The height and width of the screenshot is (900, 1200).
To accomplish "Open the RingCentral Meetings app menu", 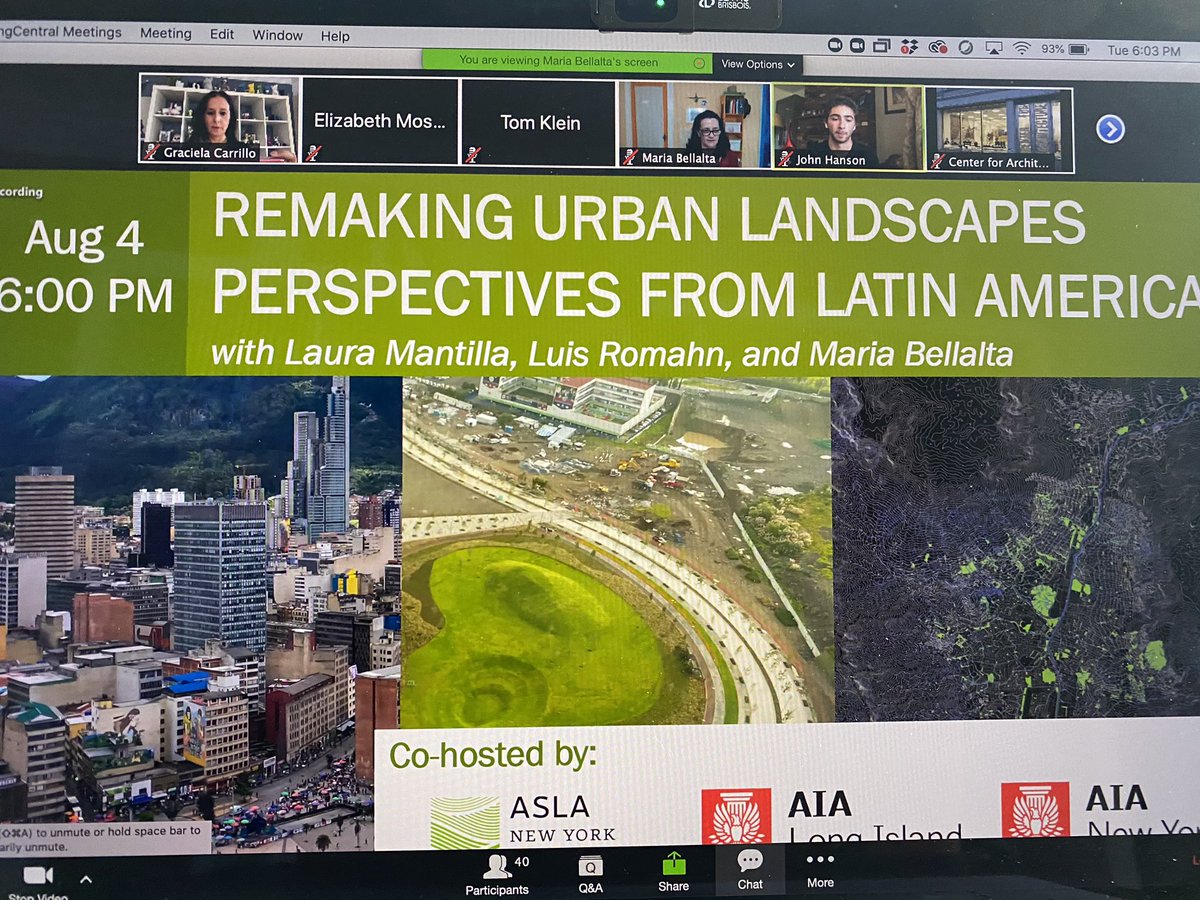I will [61, 32].
